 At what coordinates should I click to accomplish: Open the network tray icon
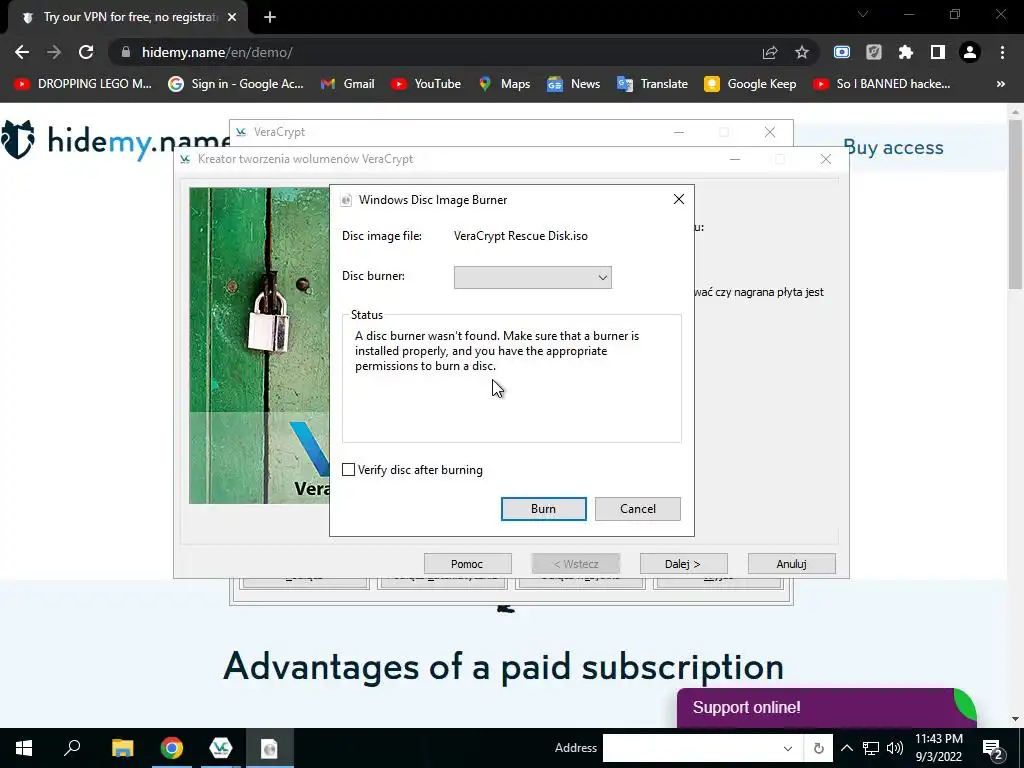pos(871,748)
